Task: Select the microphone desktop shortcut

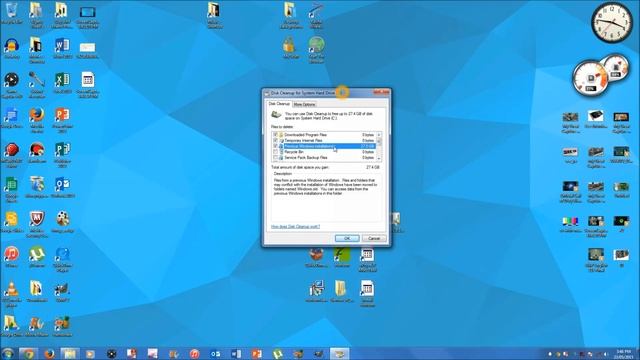Action: (x=37, y=84)
